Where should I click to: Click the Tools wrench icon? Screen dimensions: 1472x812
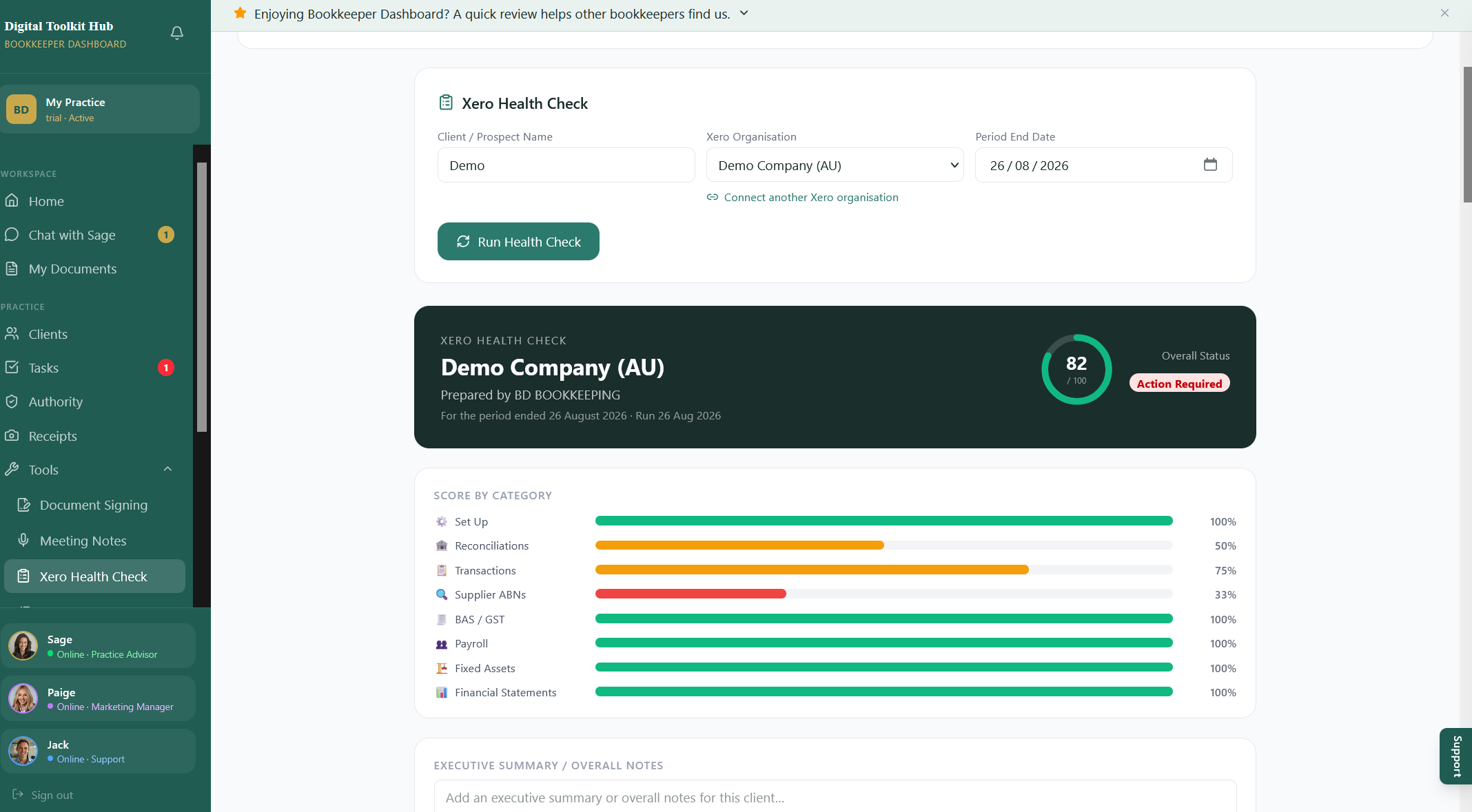tap(12, 469)
